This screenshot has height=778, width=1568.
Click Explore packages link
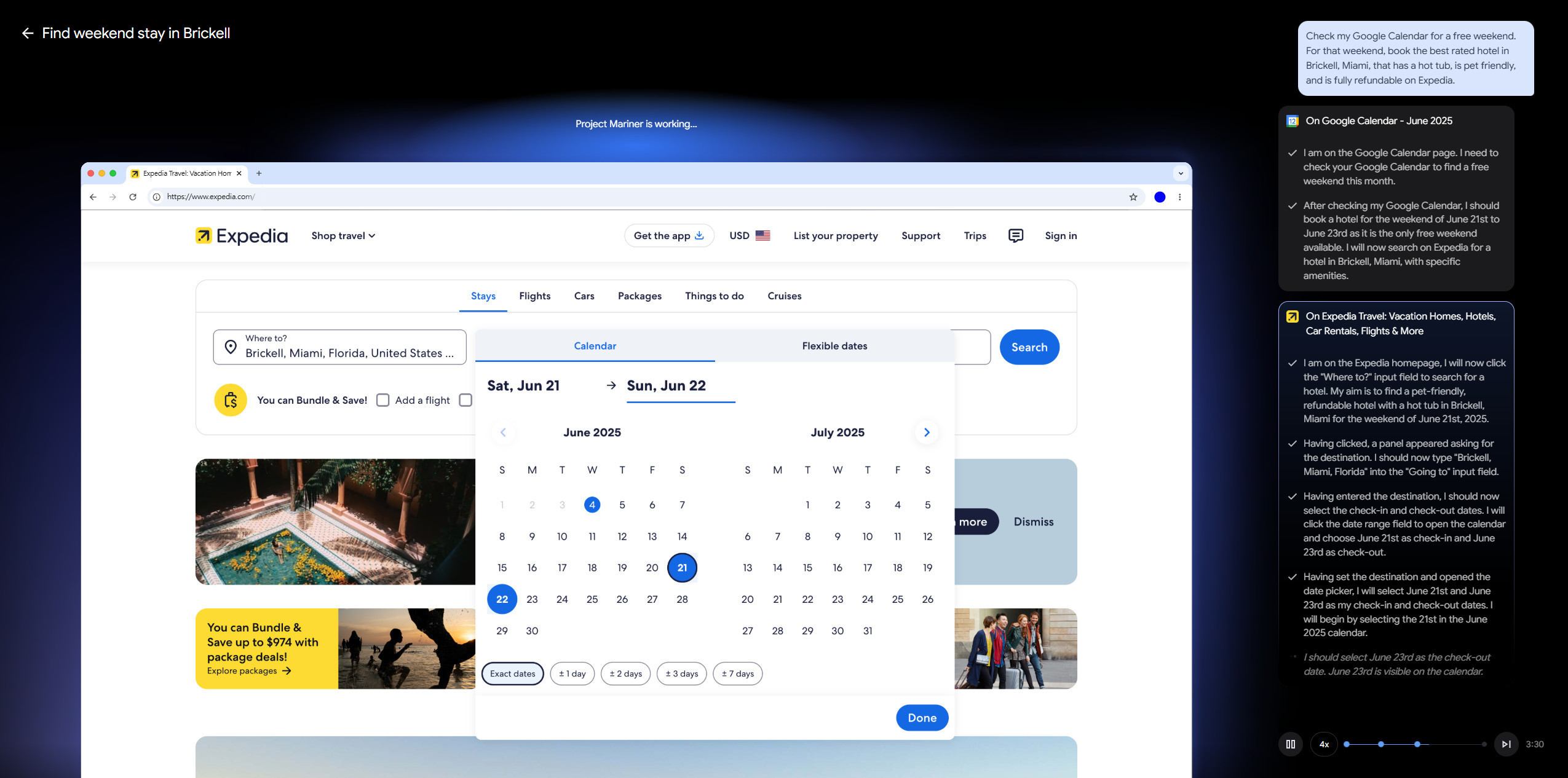point(249,671)
